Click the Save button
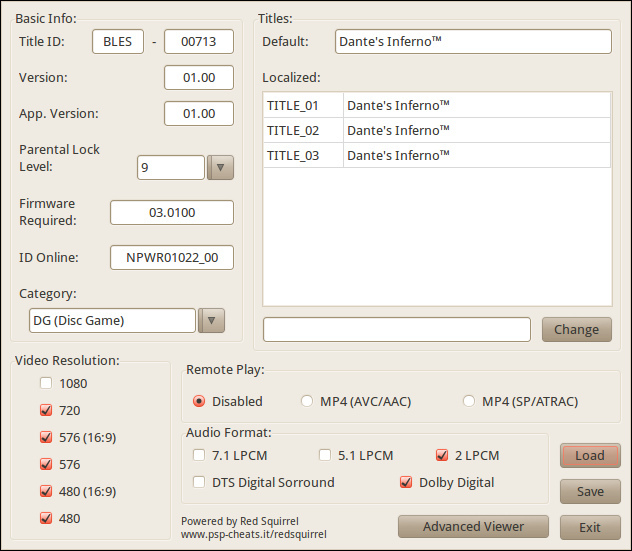The height and width of the screenshot is (551, 632). point(590,491)
